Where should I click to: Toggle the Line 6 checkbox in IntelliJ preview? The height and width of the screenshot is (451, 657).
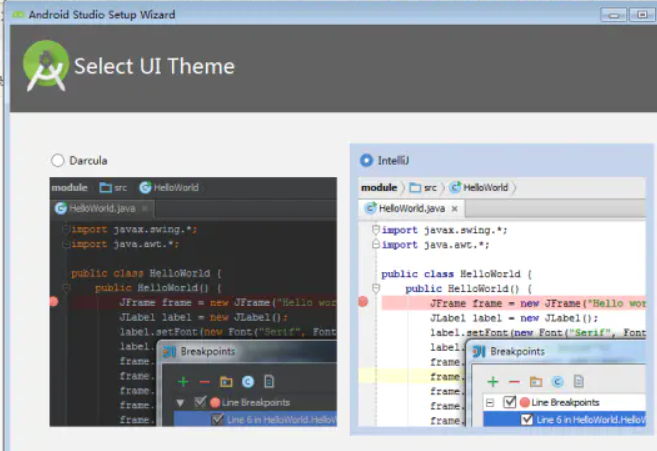coord(527,420)
